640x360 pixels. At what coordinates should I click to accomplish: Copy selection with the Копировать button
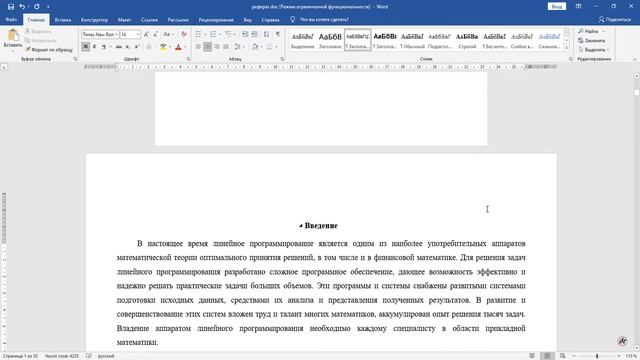pyautogui.click(x=40, y=40)
